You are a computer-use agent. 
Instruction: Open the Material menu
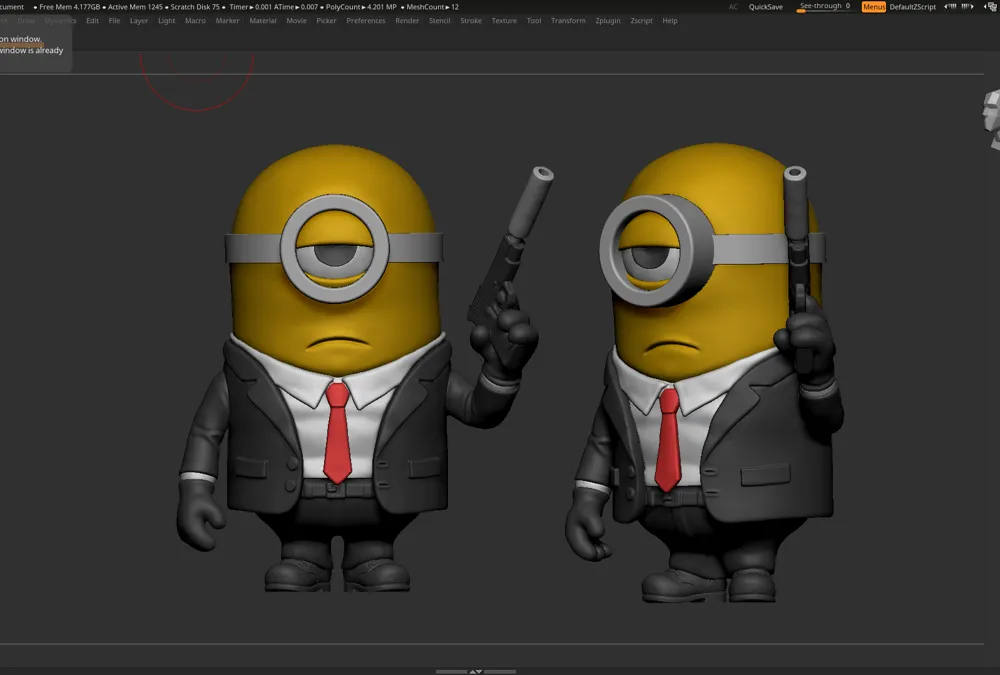click(263, 20)
